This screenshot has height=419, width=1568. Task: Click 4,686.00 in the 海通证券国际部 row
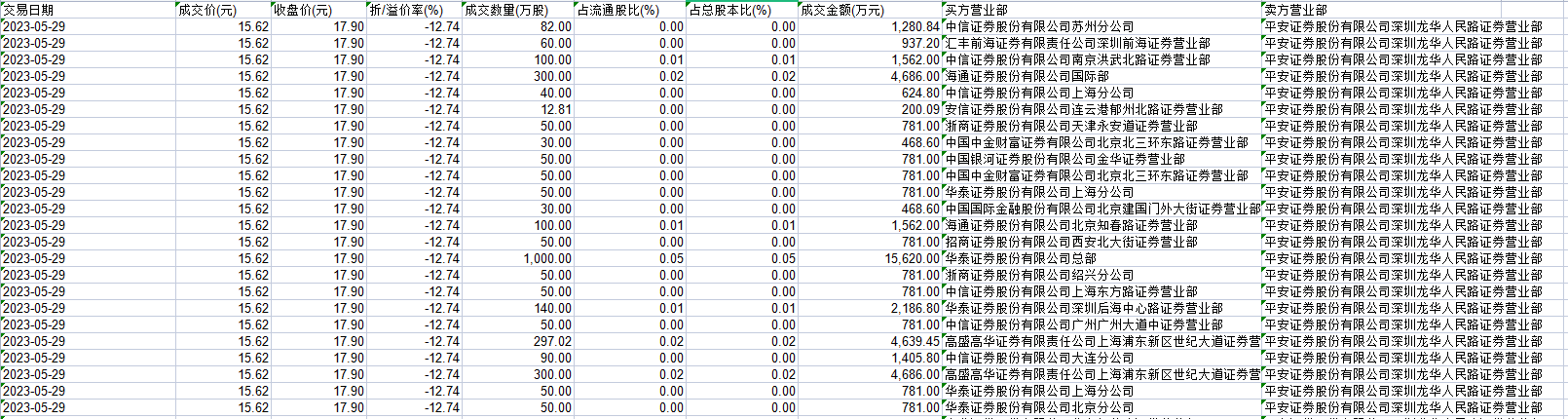tap(870, 77)
